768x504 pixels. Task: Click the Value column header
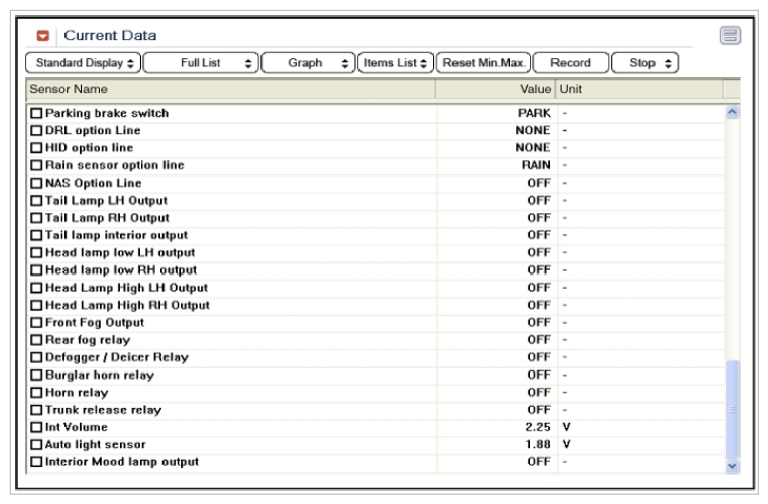[495, 89]
